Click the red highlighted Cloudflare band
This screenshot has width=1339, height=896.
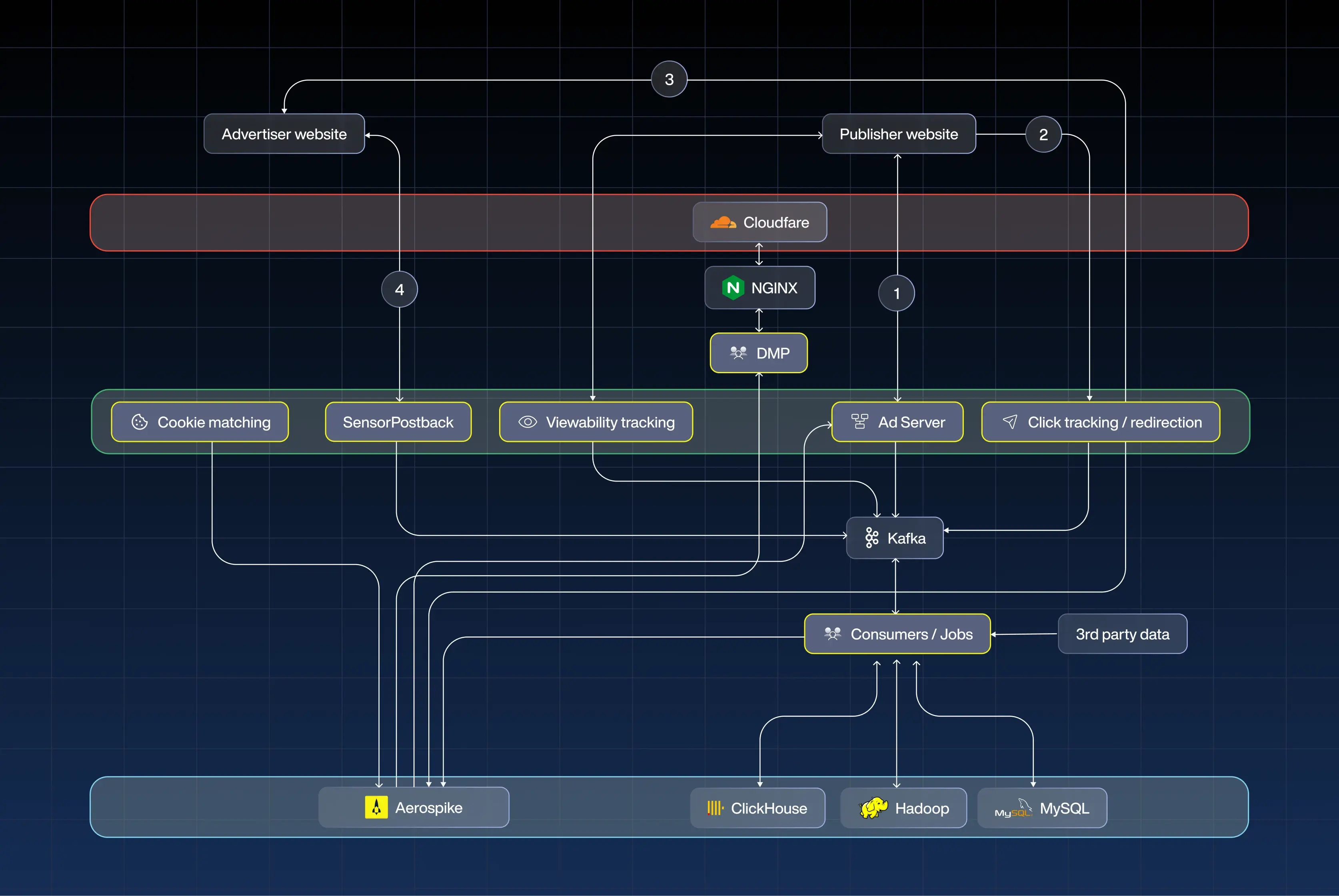click(x=400, y=222)
